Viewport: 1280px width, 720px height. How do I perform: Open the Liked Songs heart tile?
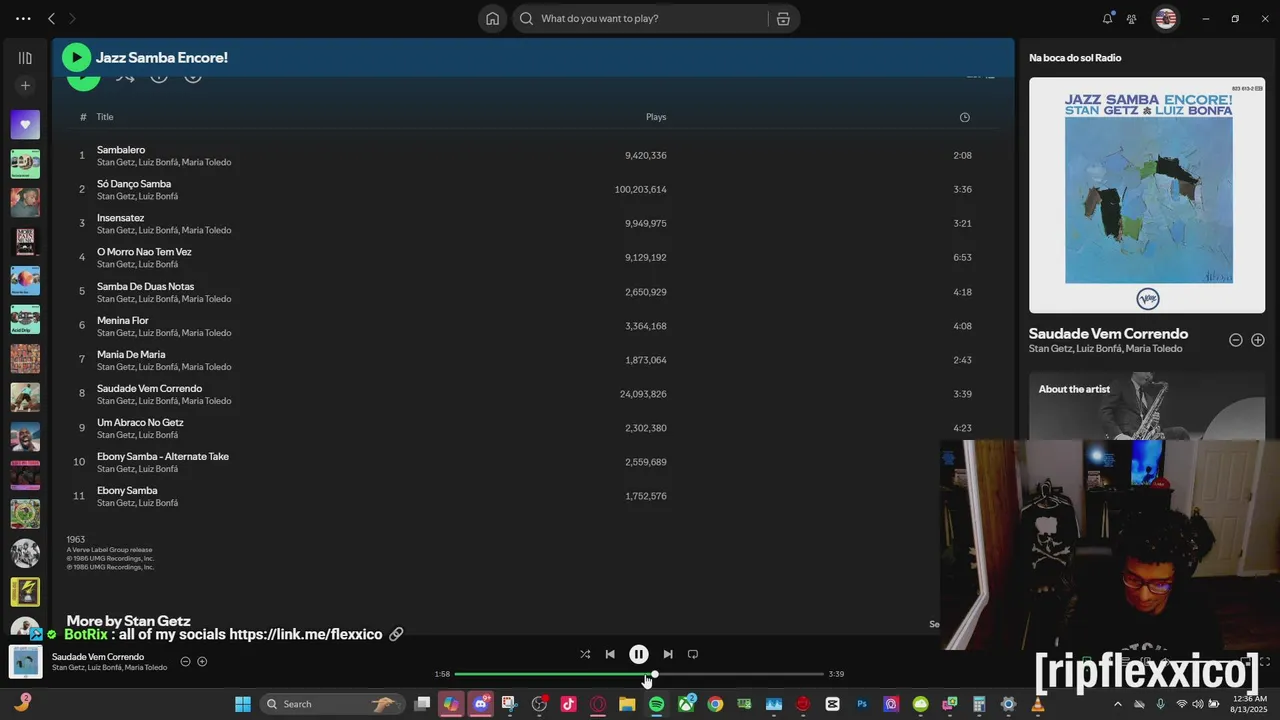[25, 125]
